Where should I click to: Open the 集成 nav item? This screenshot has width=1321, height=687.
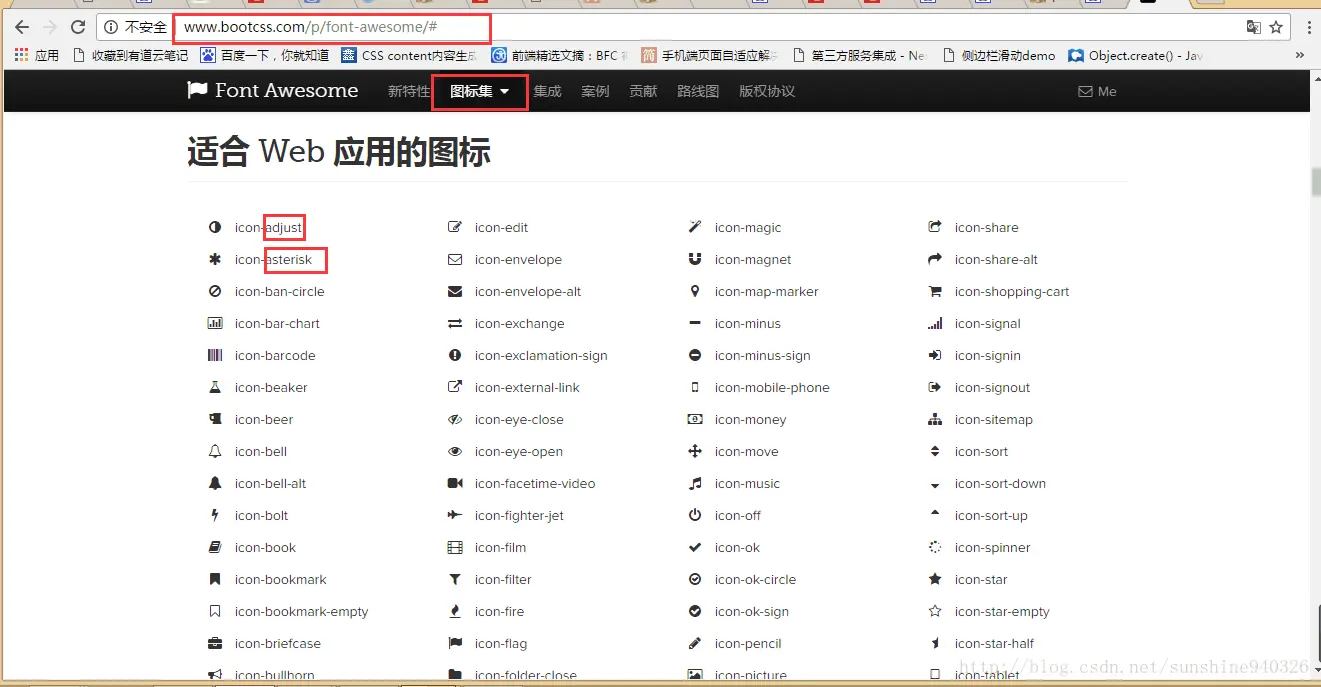coord(547,91)
